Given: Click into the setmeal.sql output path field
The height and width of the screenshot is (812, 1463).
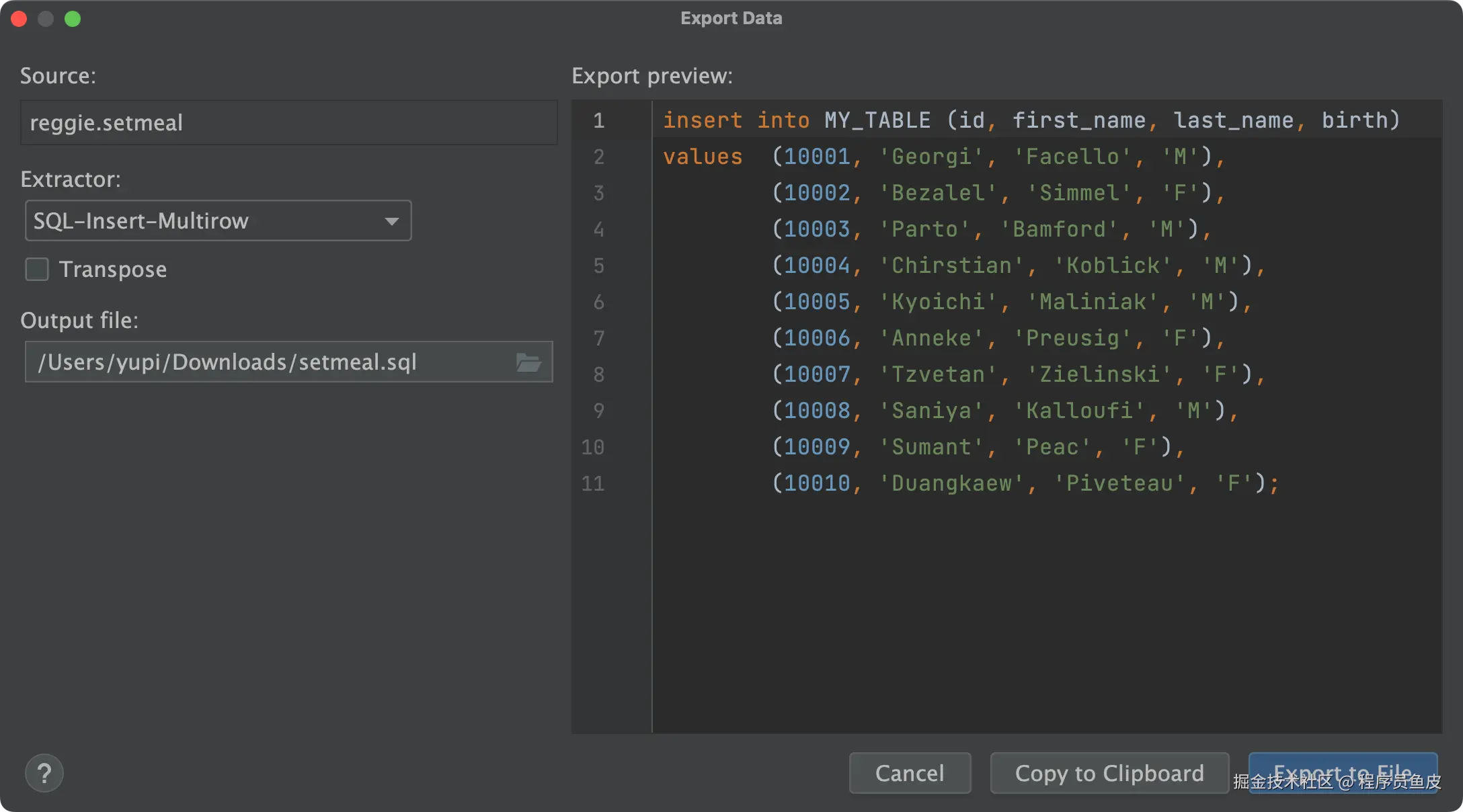Looking at the screenshot, I should point(269,362).
